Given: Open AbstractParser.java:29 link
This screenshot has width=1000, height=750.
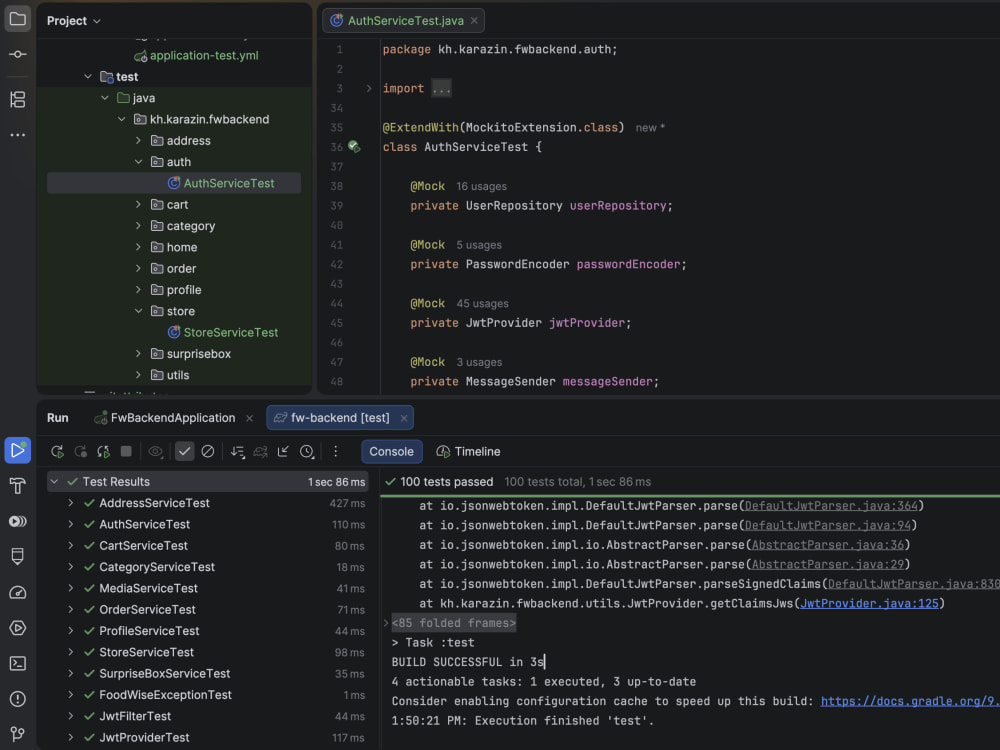Looking at the screenshot, I should pos(827,564).
